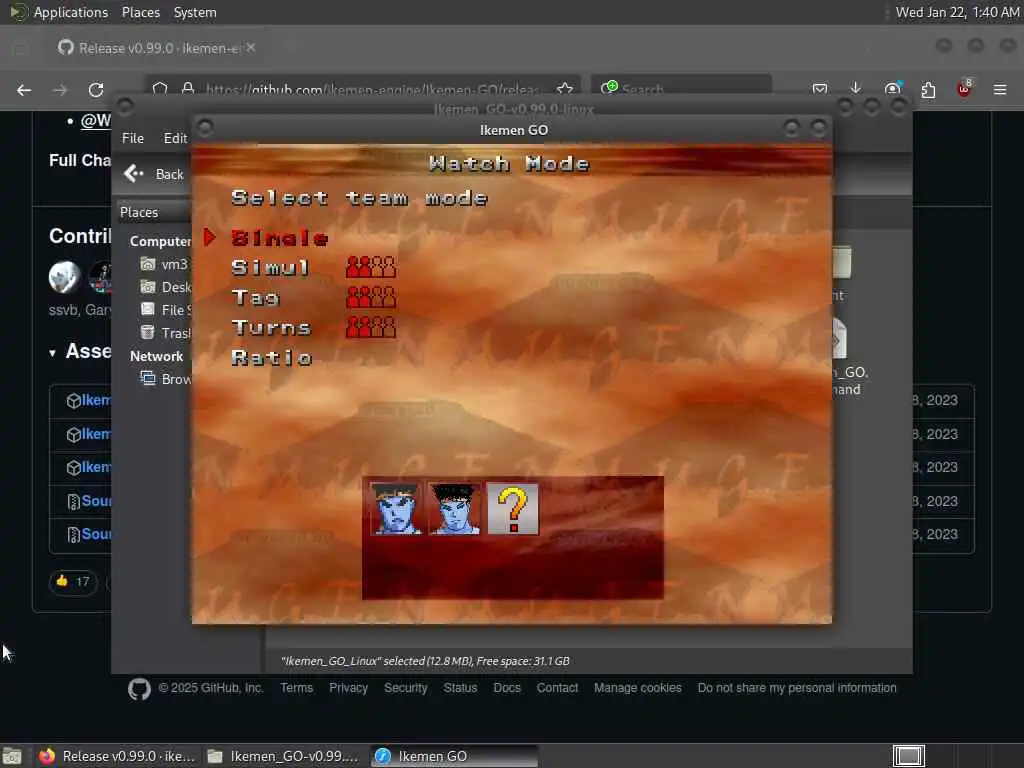Click GitHub logo in page footer
This screenshot has width=1024, height=768.
click(139, 688)
